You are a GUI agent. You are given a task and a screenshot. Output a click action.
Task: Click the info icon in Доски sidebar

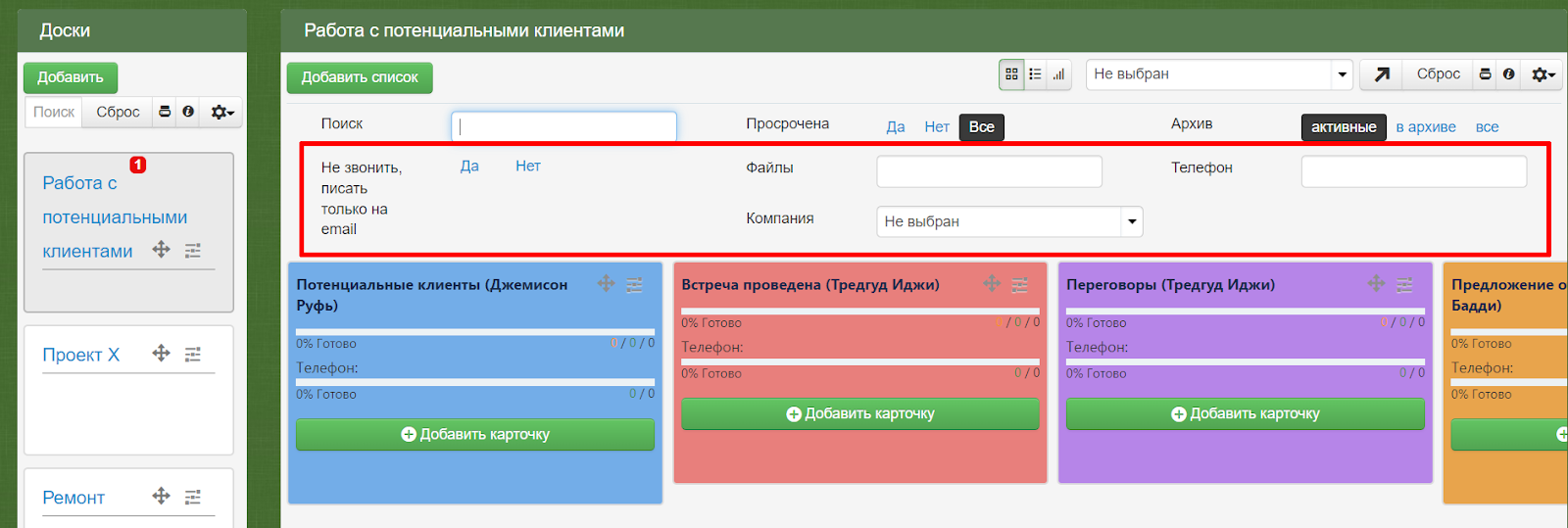188,112
